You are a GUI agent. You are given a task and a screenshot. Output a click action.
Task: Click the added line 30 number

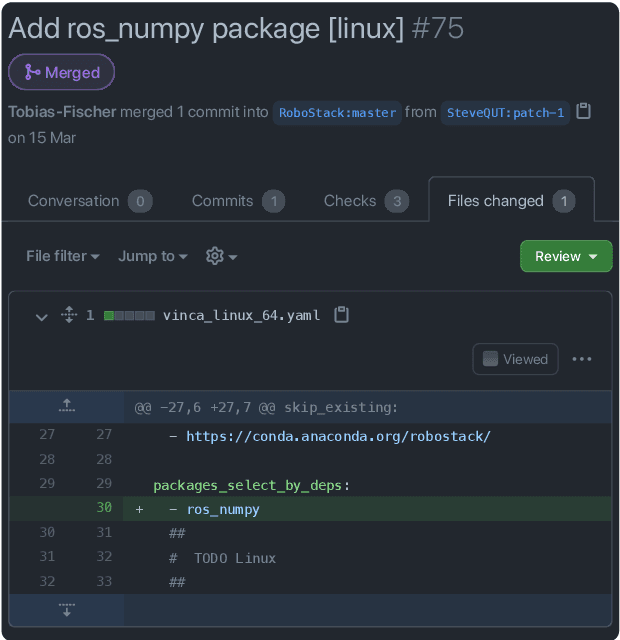pyautogui.click(x=104, y=508)
